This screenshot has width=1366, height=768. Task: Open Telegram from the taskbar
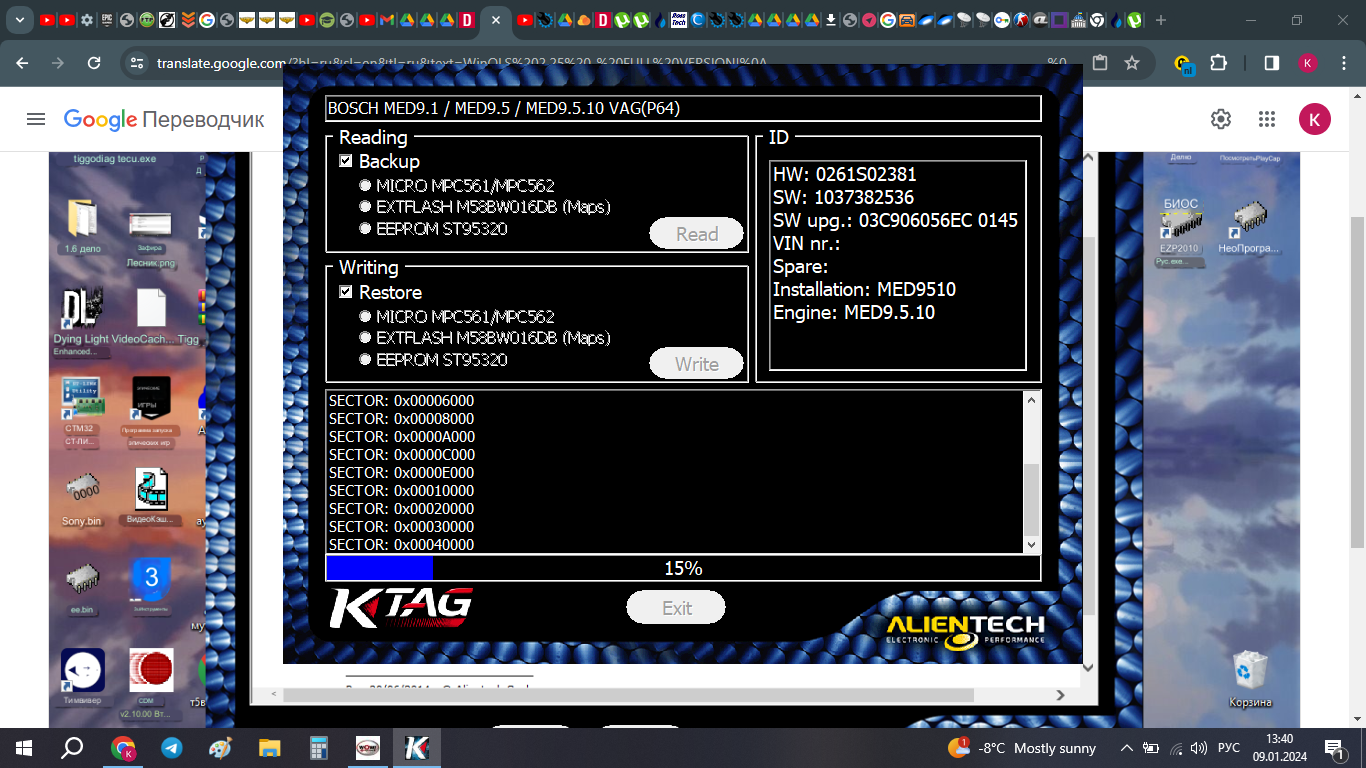(x=172, y=748)
